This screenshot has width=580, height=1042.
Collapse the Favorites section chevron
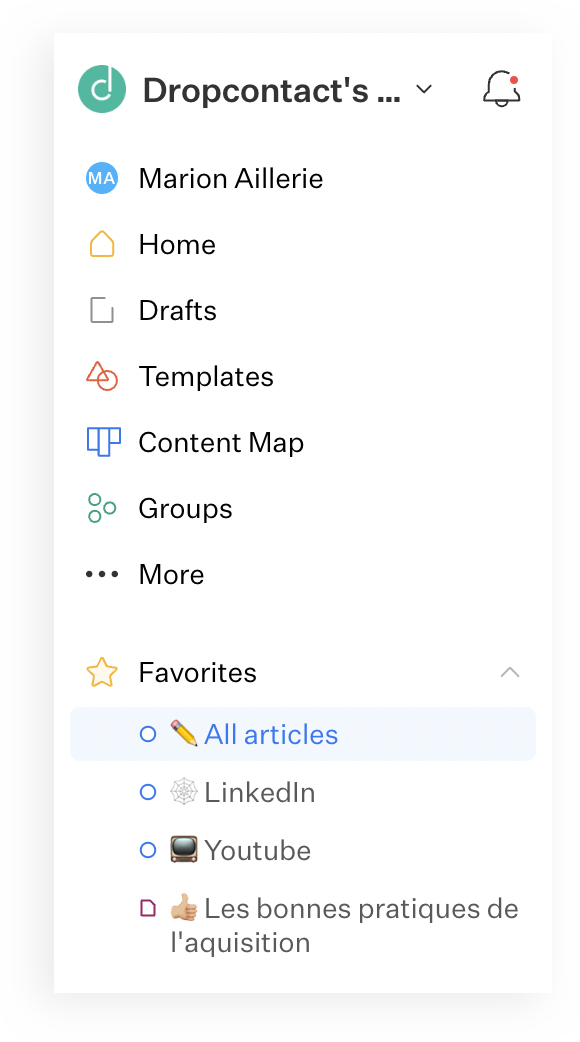coord(510,673)
